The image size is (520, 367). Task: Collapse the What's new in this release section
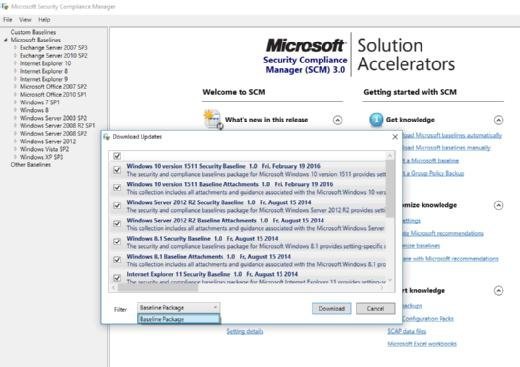tap(337, 120)
